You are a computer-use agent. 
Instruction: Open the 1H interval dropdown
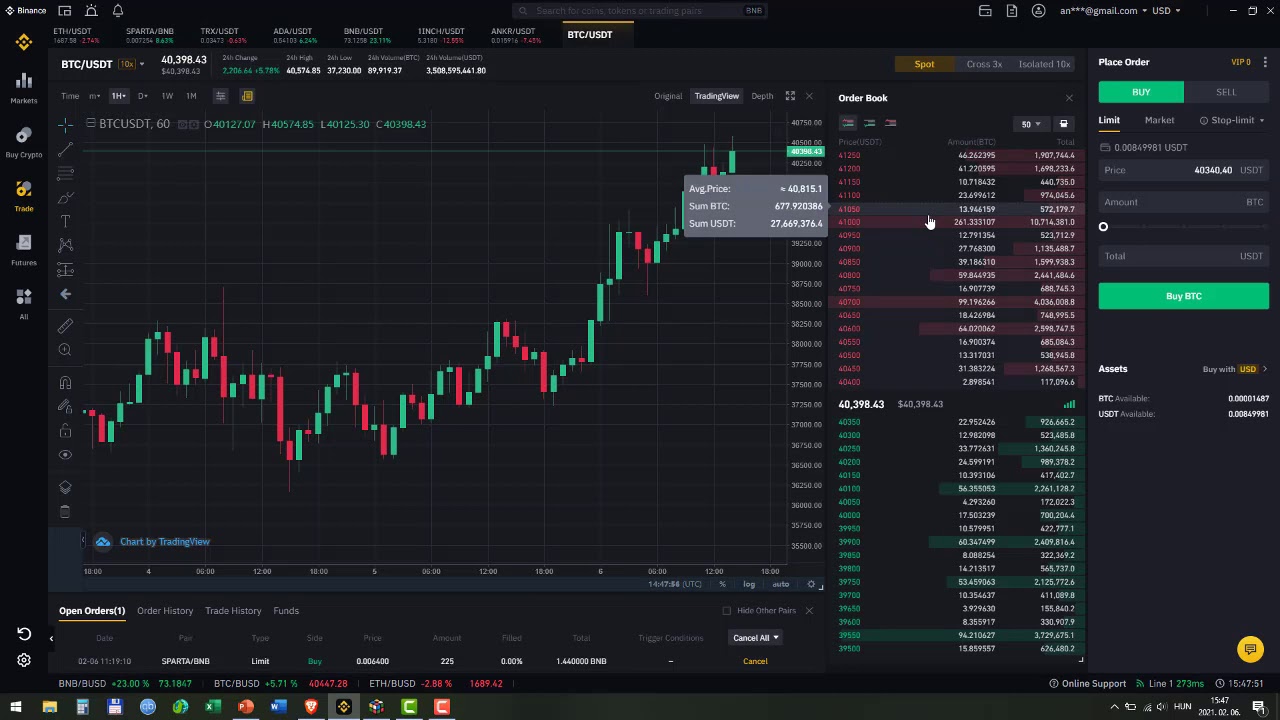[x=119, y=96]
